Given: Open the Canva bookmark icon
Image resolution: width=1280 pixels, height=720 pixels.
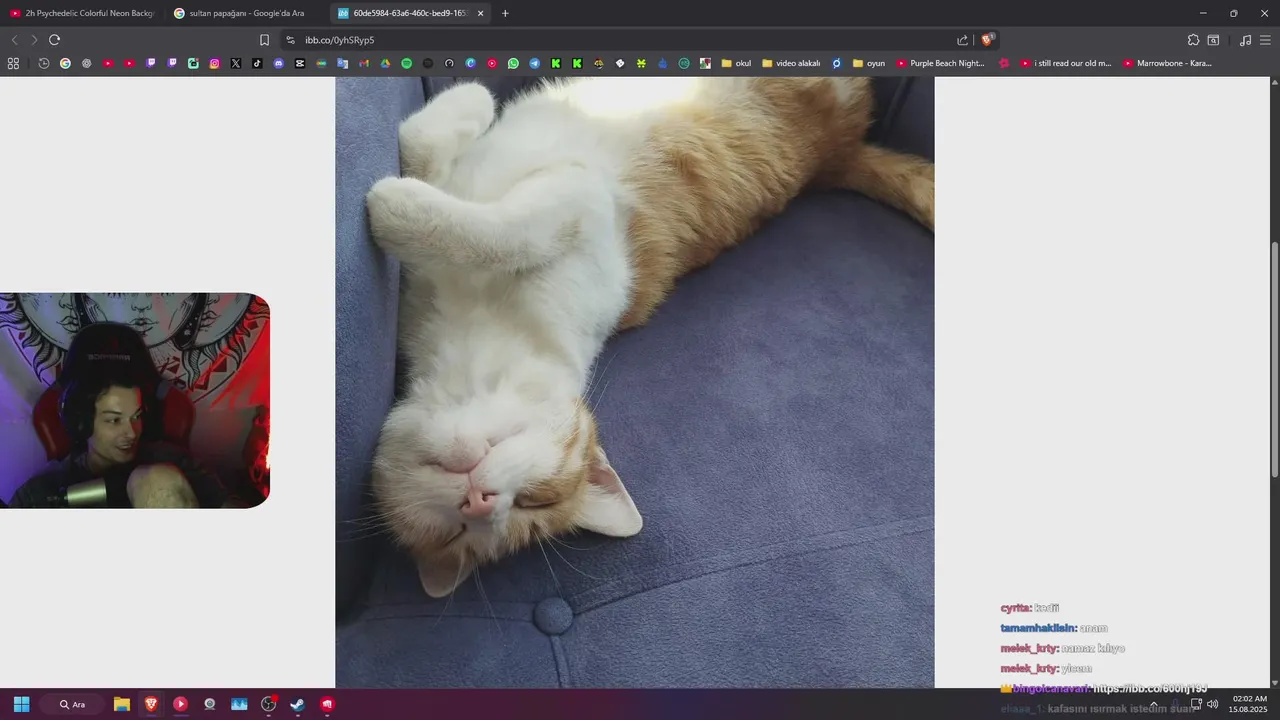Looking at the screenshot, I should click(470, 63).
